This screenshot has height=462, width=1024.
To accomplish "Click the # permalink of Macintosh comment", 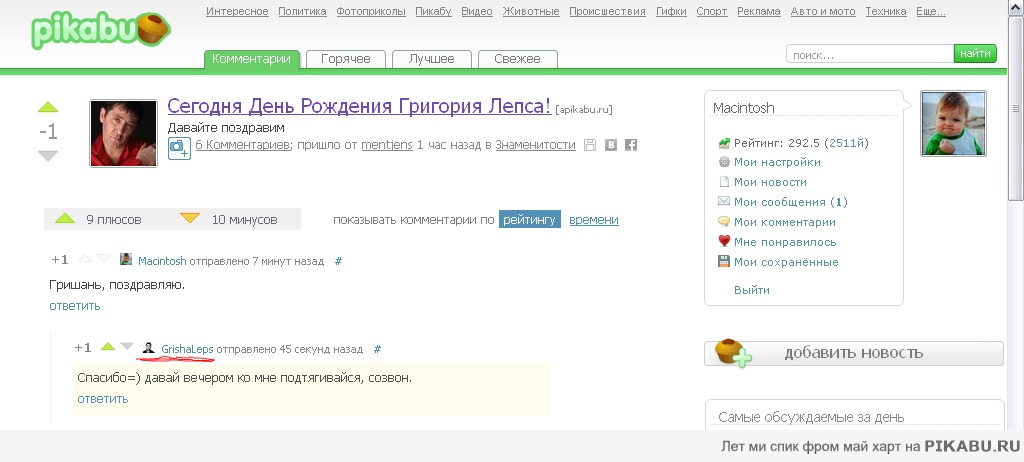I will tap(338, 261).
